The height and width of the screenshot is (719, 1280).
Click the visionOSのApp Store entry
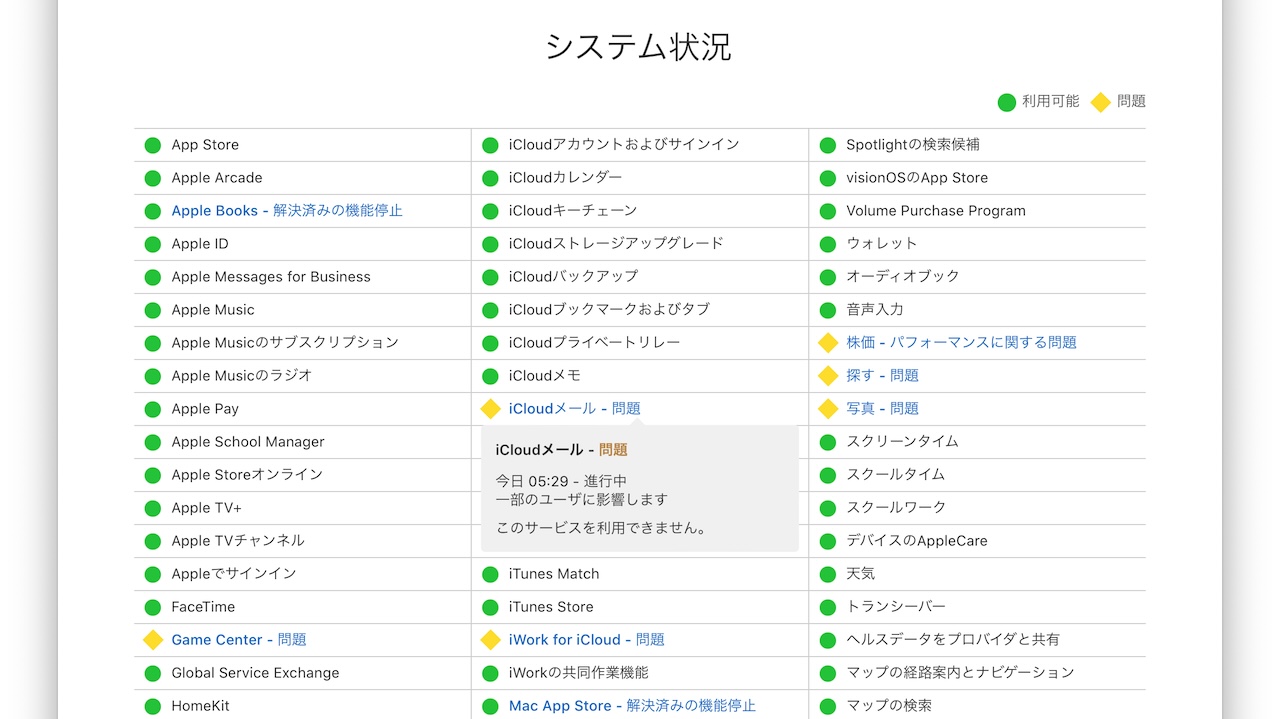click(x=917, y=178)
